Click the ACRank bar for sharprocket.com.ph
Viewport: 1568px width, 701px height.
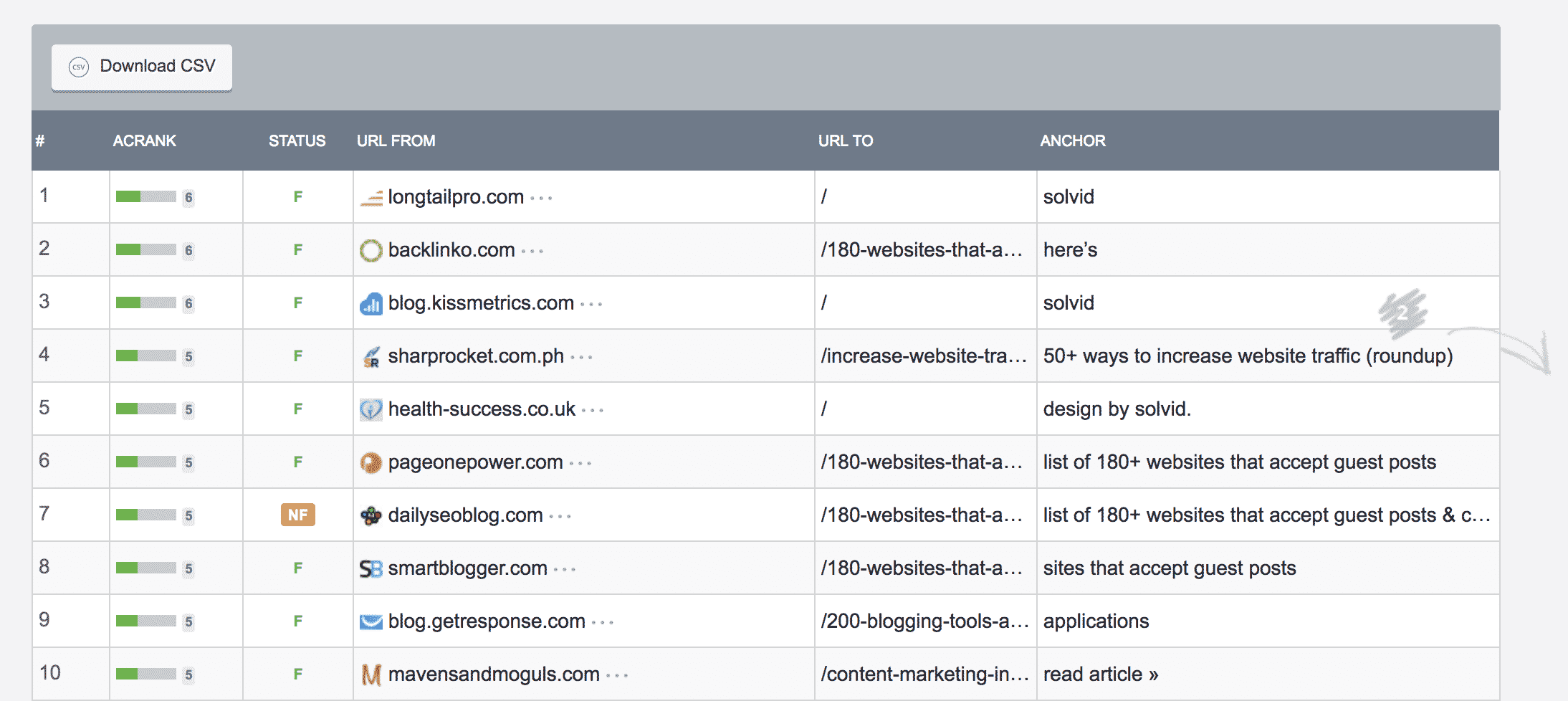click(x=146, y=356)
